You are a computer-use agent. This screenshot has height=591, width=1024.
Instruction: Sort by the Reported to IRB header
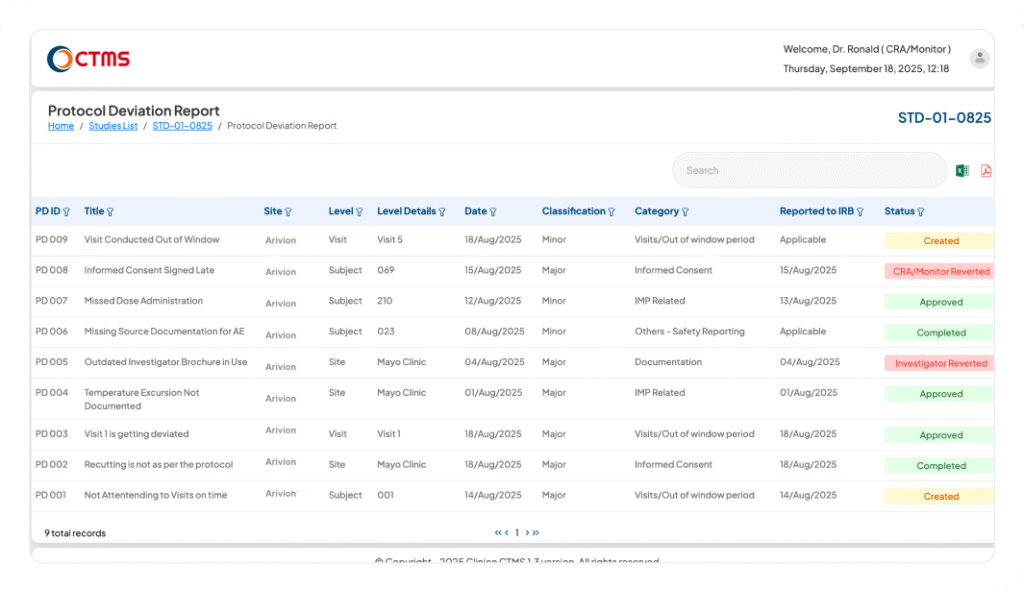click(816, 212)
